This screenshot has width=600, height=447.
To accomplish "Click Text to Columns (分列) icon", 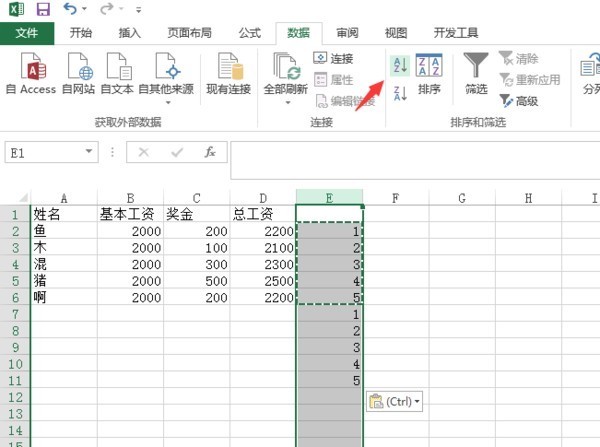I will coord(590,74).
